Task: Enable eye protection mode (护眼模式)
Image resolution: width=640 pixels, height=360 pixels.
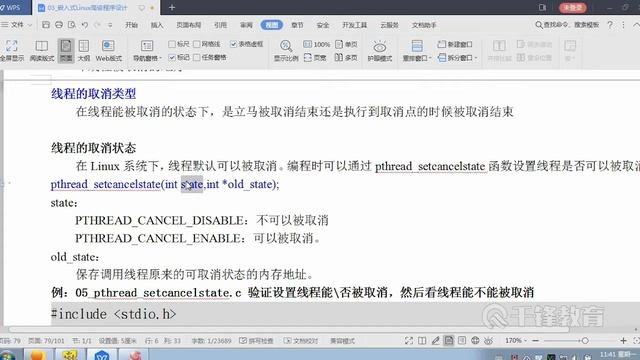Action: click(x=380, y=51)
